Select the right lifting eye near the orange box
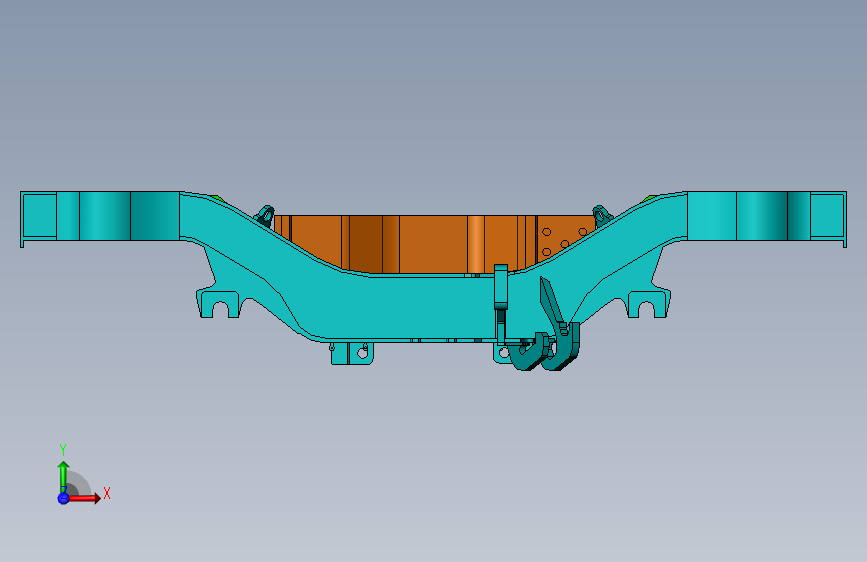 click(602, 216)
